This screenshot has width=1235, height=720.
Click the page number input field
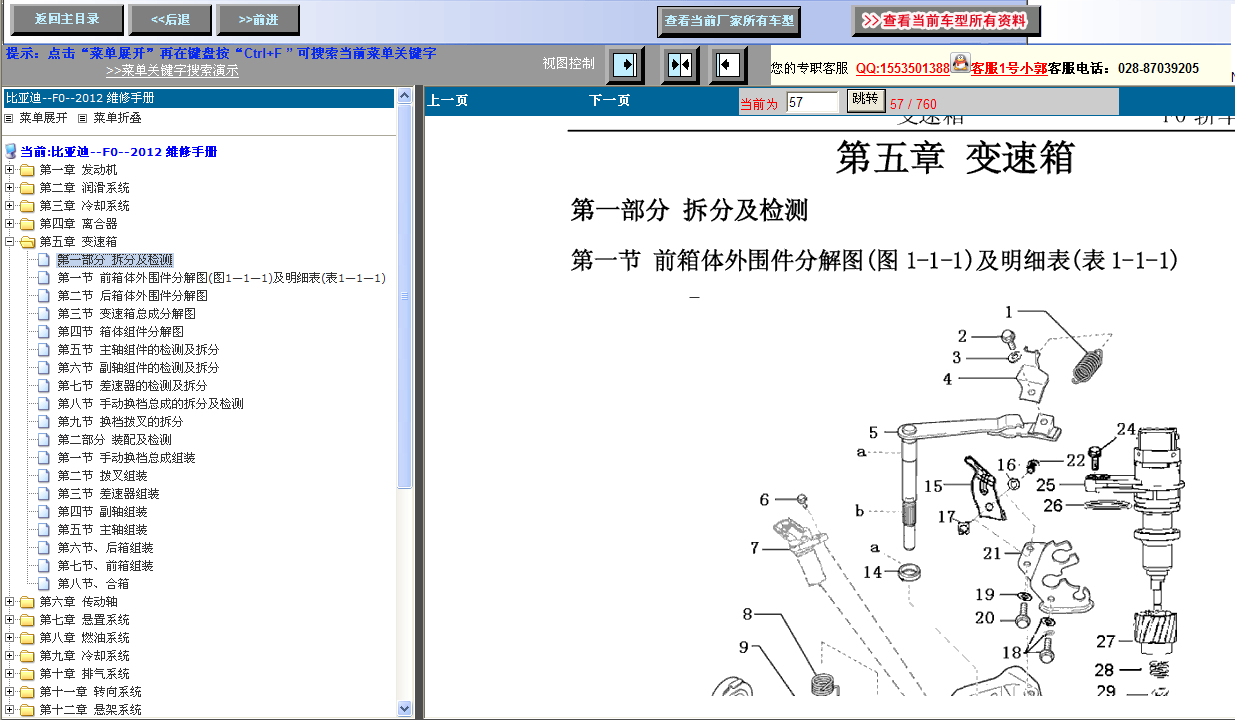point(812,102)
